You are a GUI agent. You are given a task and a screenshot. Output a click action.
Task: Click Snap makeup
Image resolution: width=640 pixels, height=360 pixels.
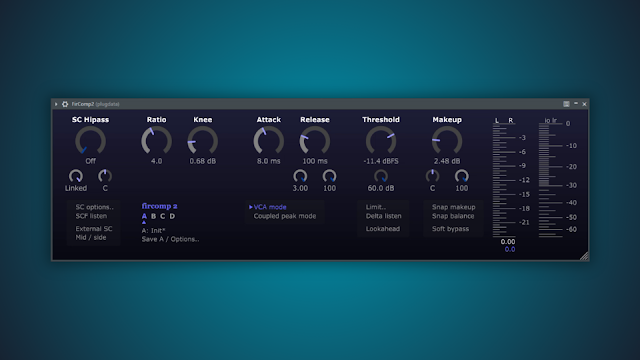[x=453, y=207]
